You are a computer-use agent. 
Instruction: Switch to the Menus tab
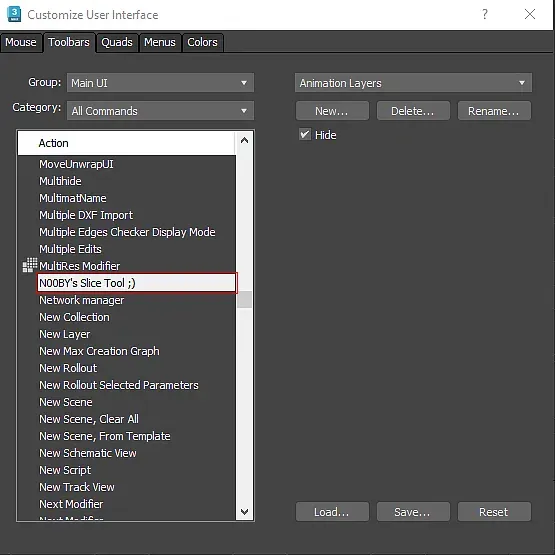pyautogui.click(x=160, y=42)
